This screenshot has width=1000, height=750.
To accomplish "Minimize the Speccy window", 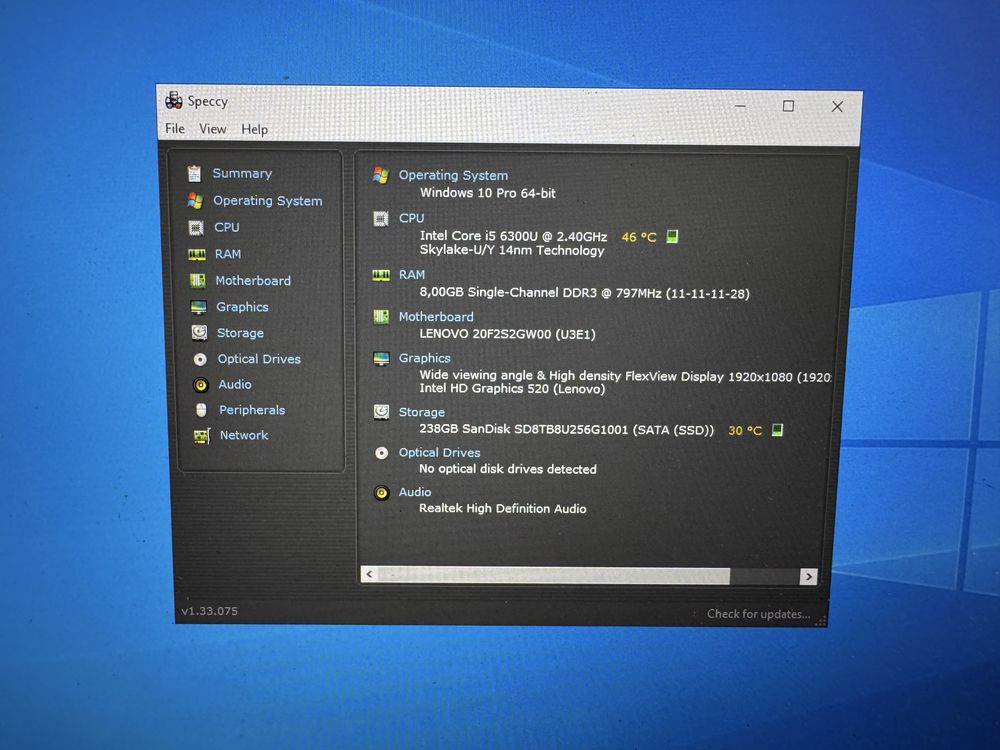I will tap(740, 105).
